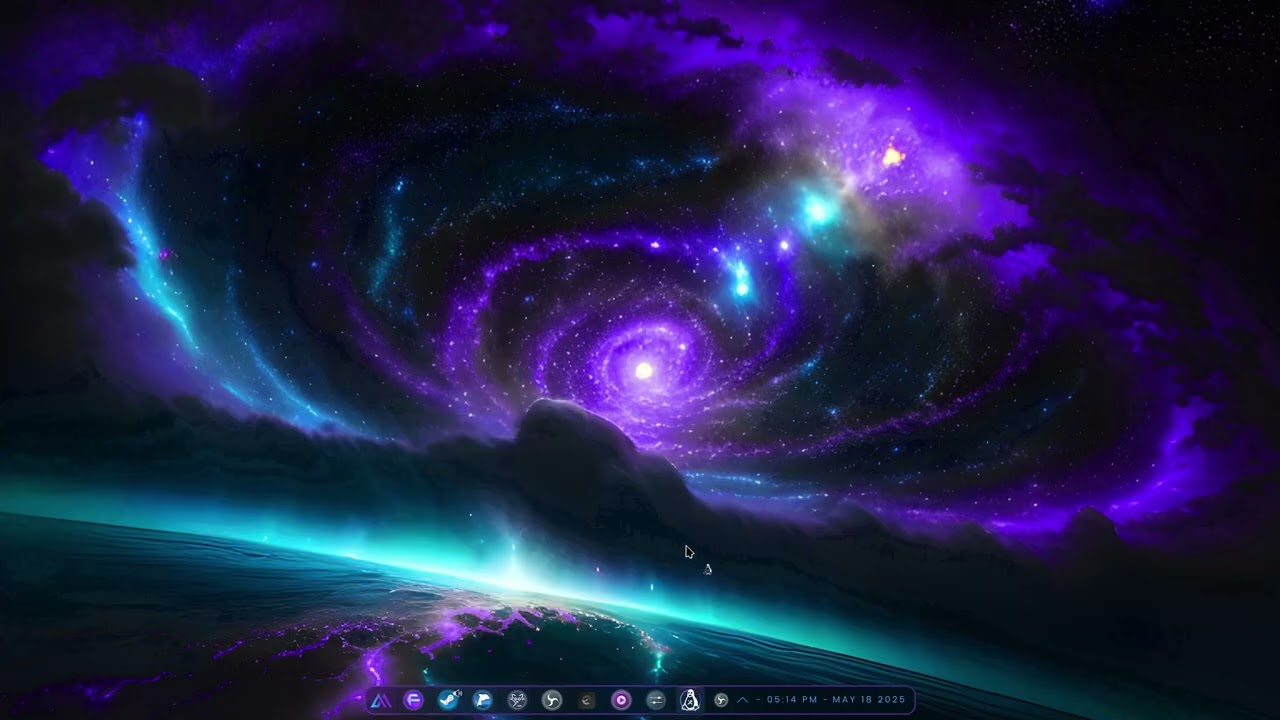Open the clock showing 05:14 PM - MAY 18 2025
Screen dimensions: 1280x720
click(836, 700)
